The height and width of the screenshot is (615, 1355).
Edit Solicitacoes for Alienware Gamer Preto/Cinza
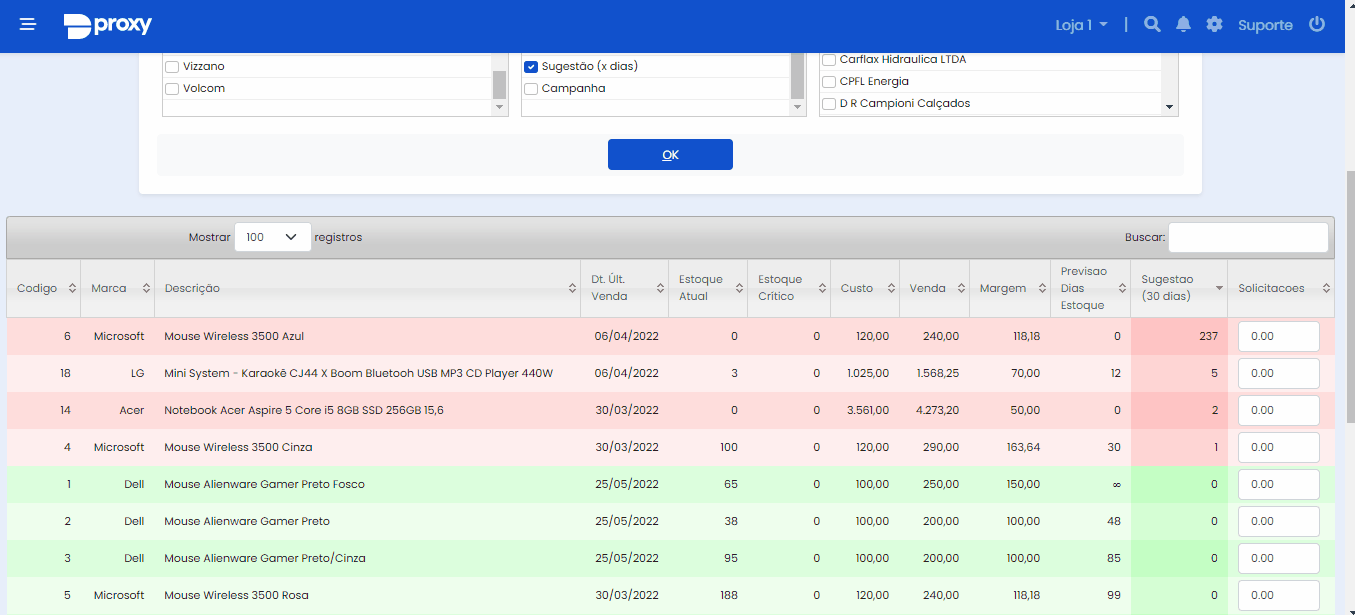(x=1278, y=558)
